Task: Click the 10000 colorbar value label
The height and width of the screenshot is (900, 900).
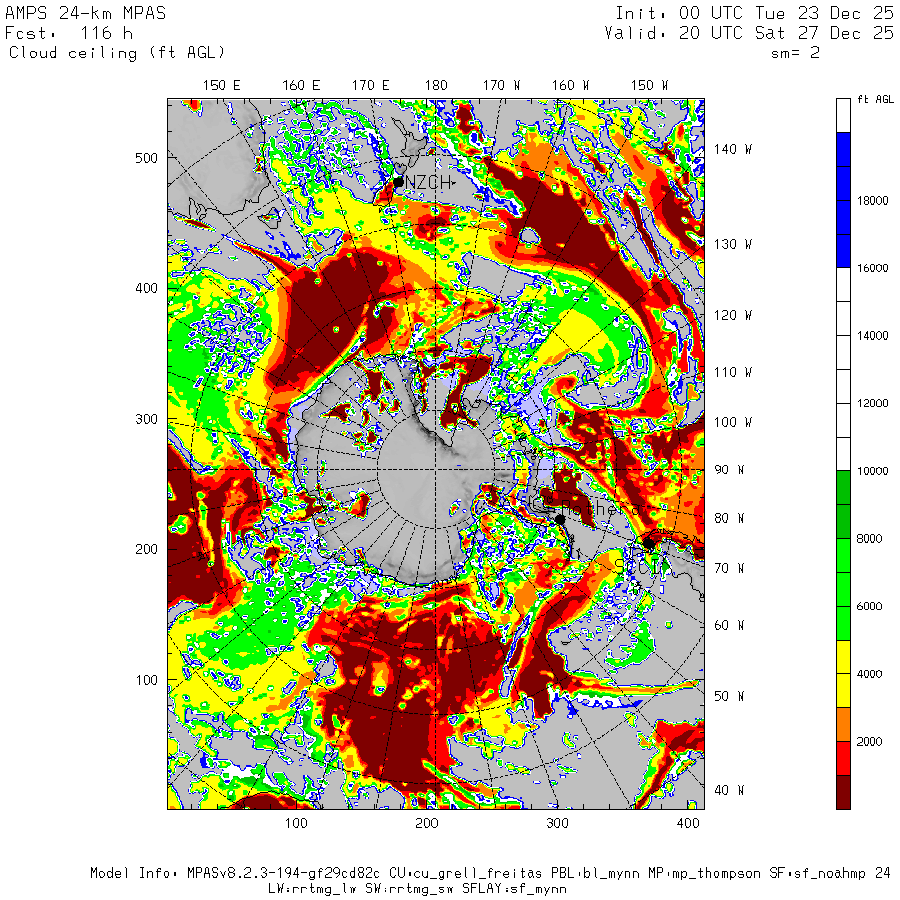Action: coord(872,471)
